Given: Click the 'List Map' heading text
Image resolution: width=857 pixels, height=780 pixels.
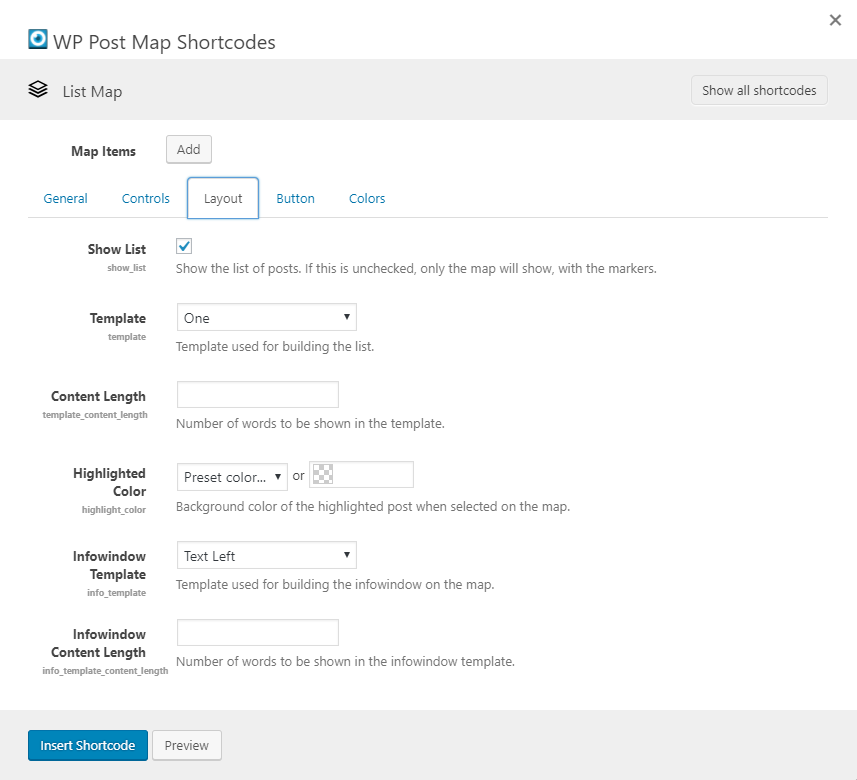Looking at the screenshot, I should pos(92,91).
